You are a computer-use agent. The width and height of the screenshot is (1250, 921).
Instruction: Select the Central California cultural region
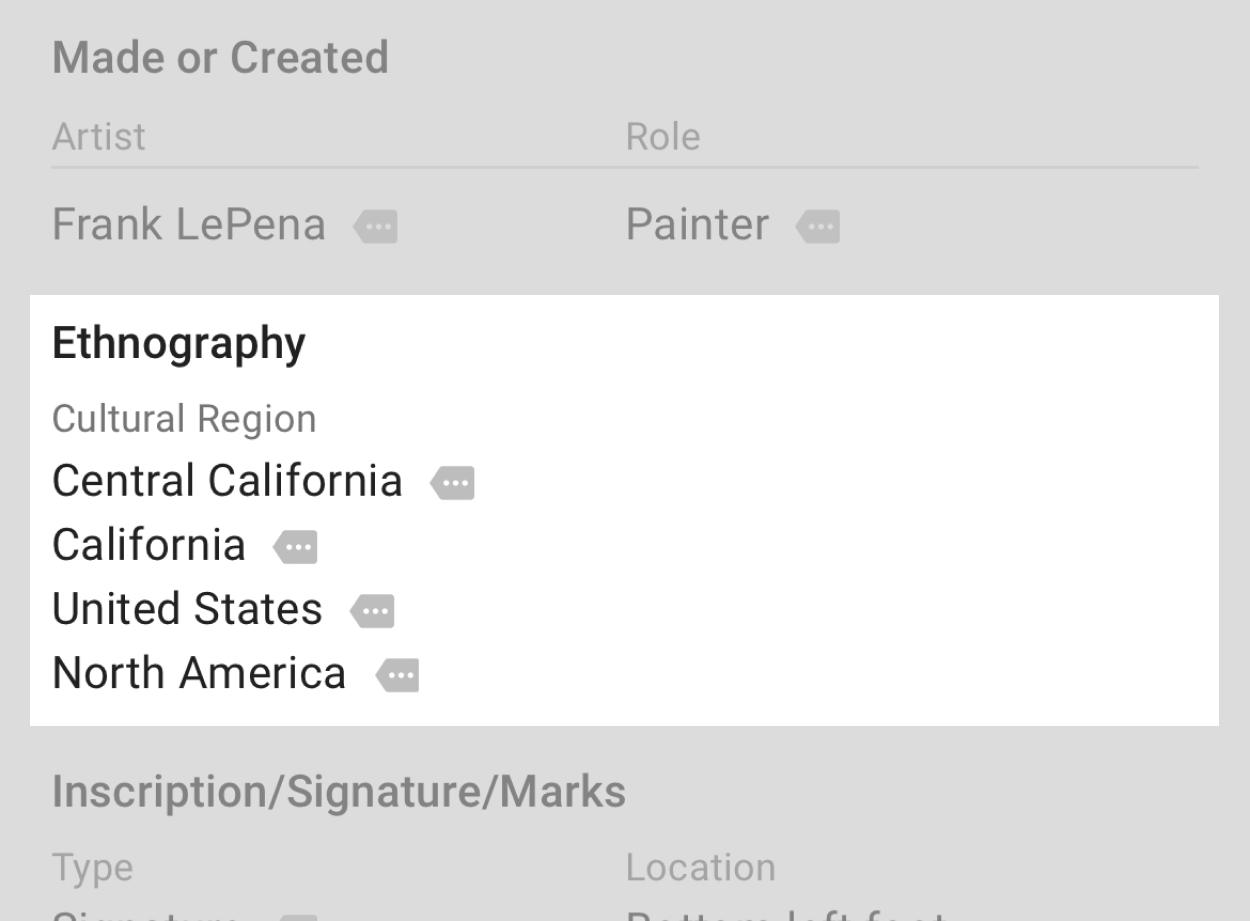click(x=226, y=480)
